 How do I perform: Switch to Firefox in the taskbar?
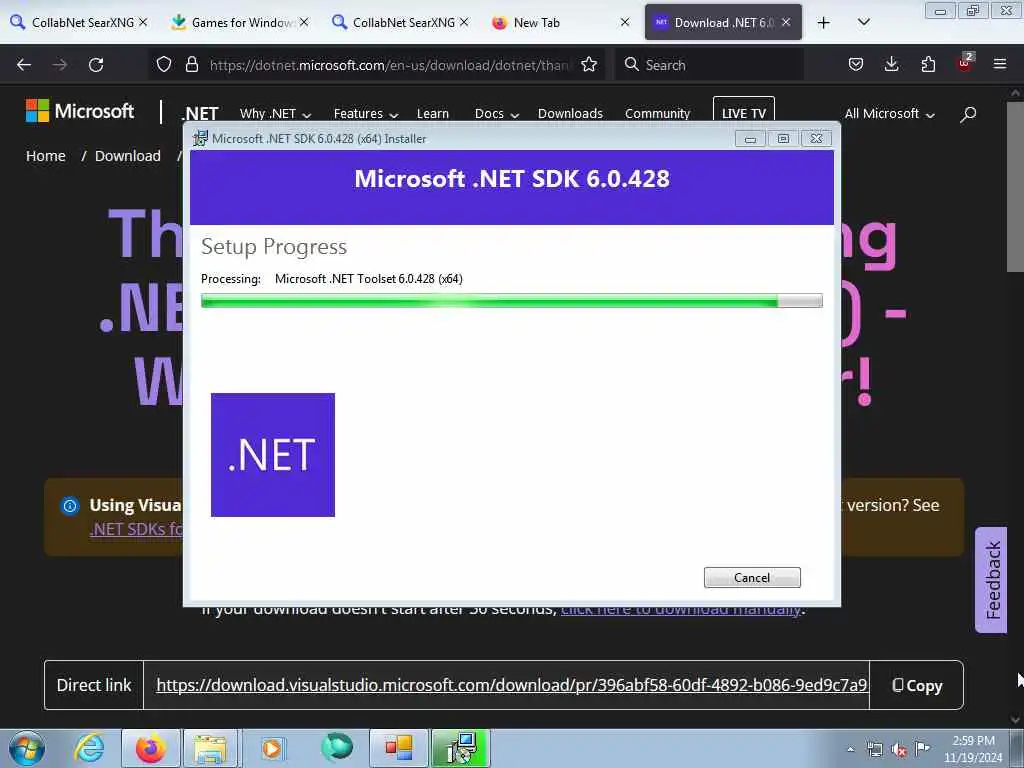coord(150,748)
